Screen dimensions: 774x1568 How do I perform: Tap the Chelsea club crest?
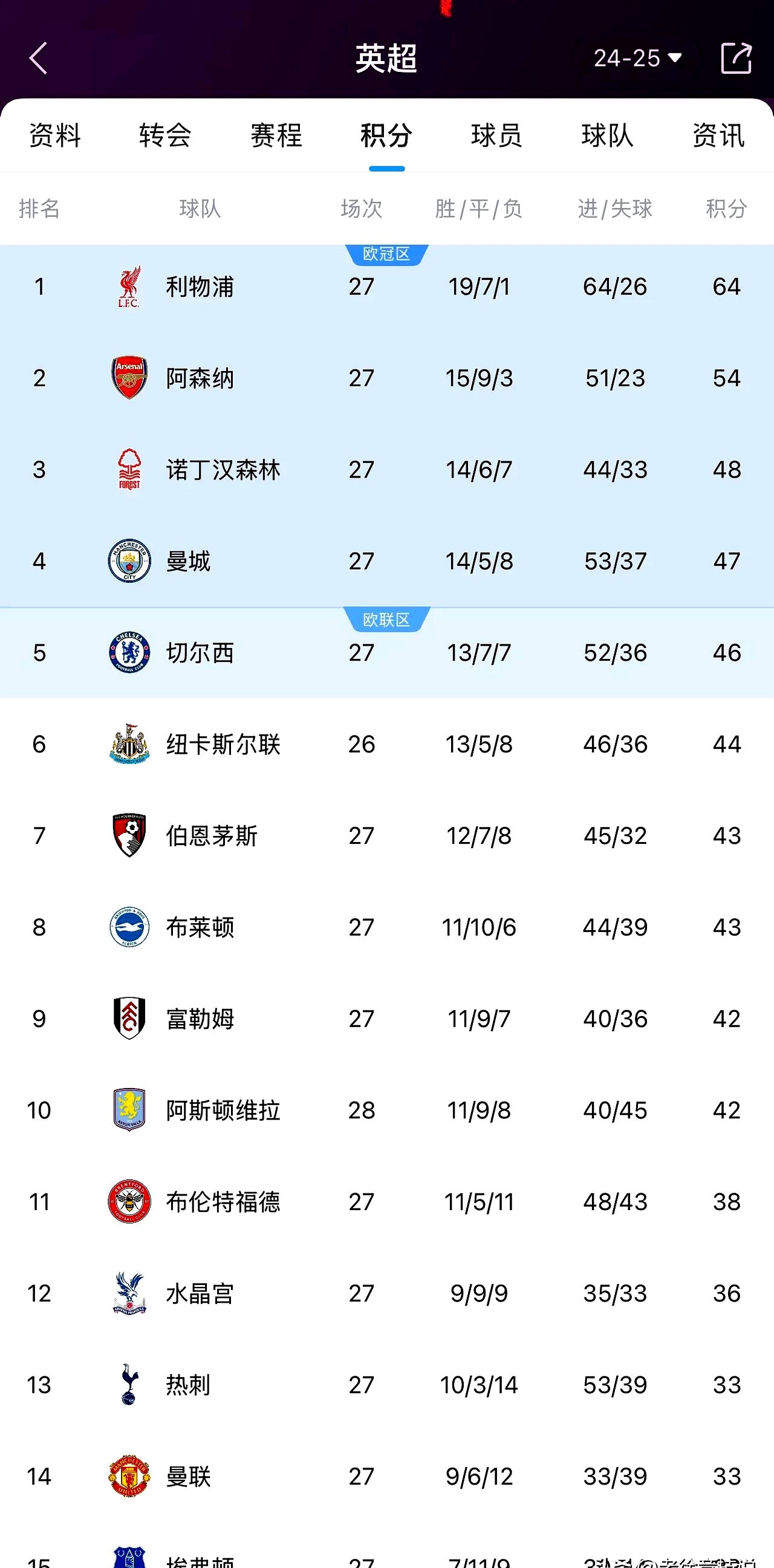click(x=129, y=652)
